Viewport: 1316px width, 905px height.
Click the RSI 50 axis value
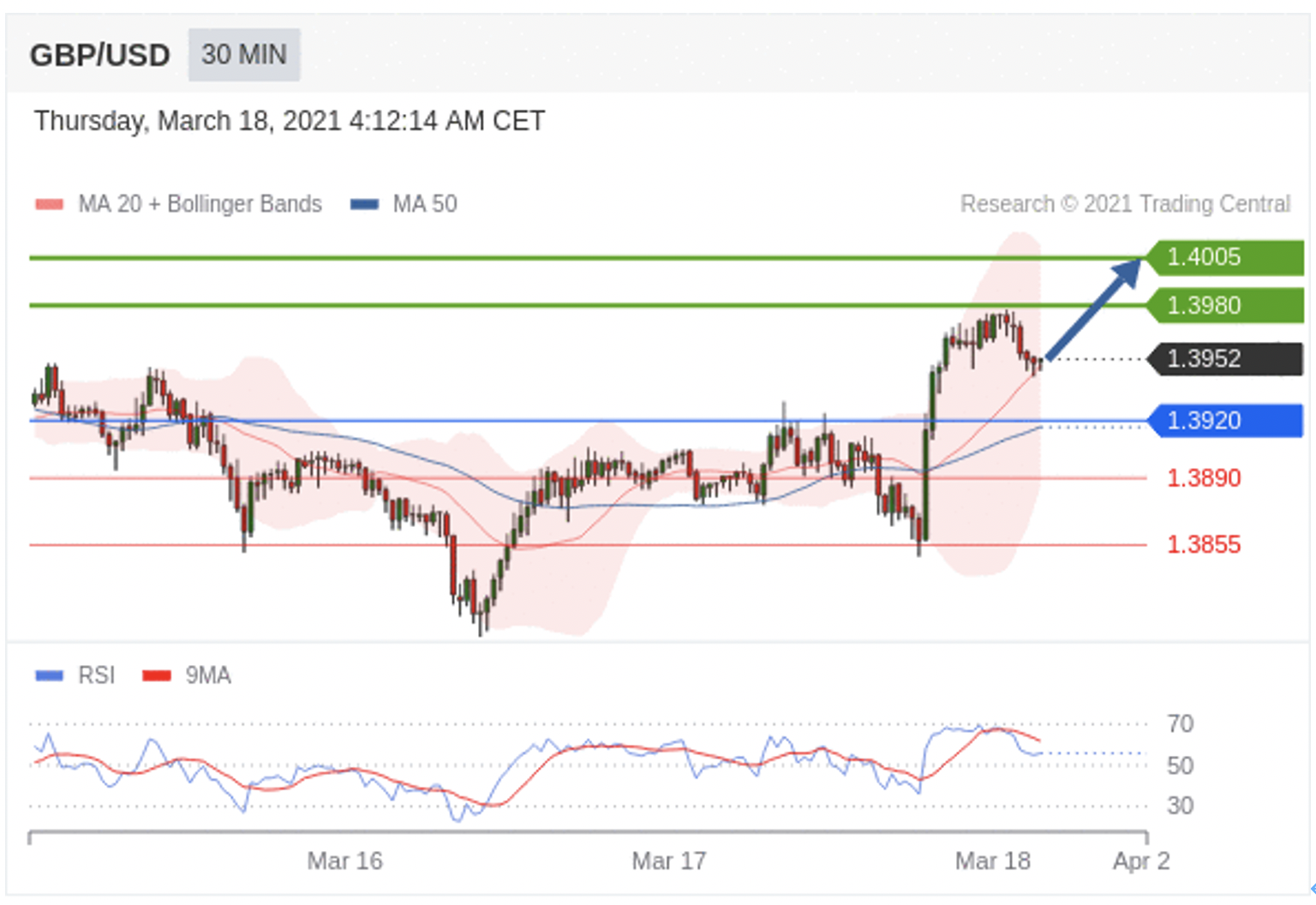click(1180, 765)
